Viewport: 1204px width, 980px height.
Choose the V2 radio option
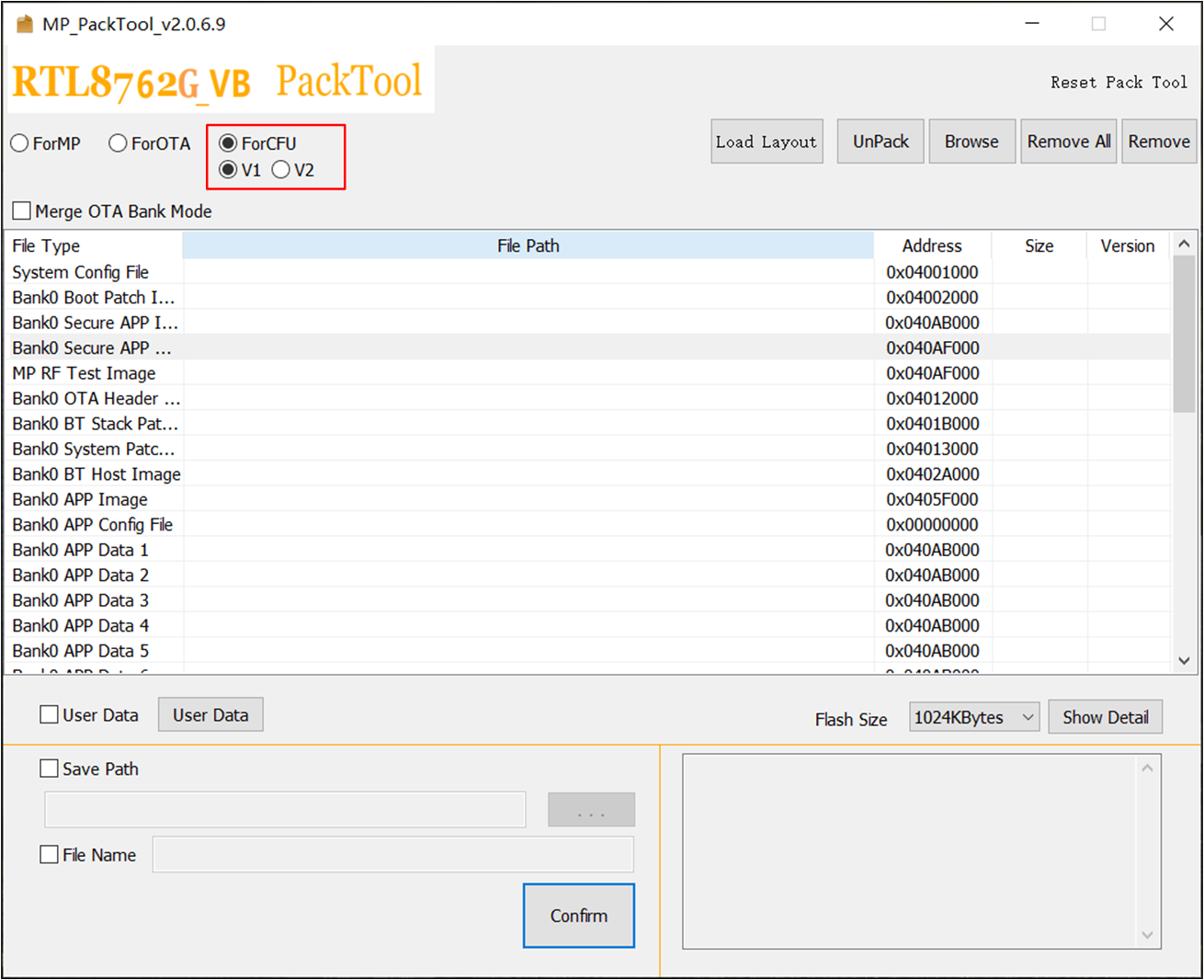tap(281, 170)
